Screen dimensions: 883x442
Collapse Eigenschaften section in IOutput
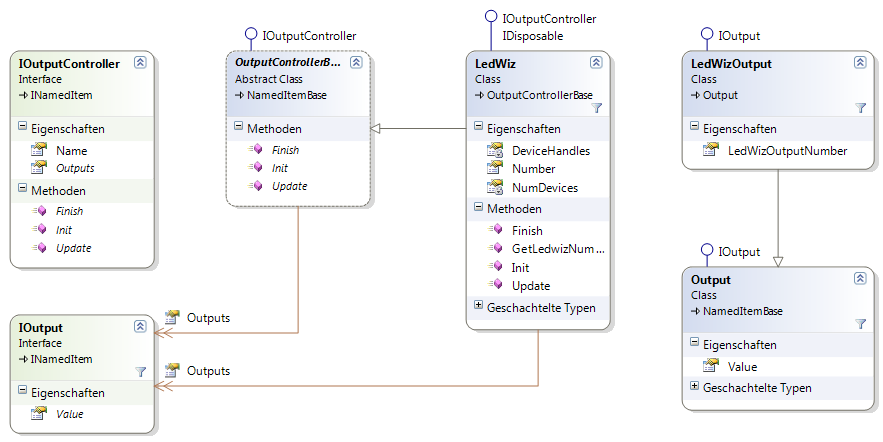point(23,390)
